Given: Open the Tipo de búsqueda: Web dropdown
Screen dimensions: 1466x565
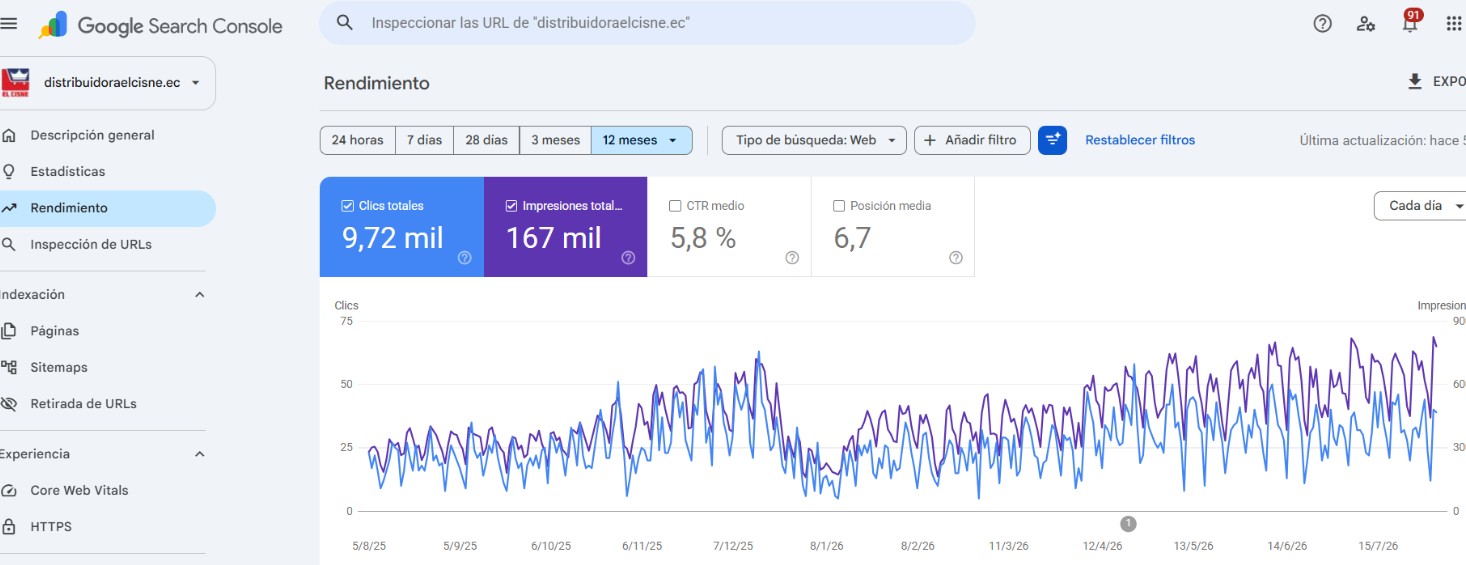Looking at the screenshot, I should pyautogui.click(x=814, y=140).
